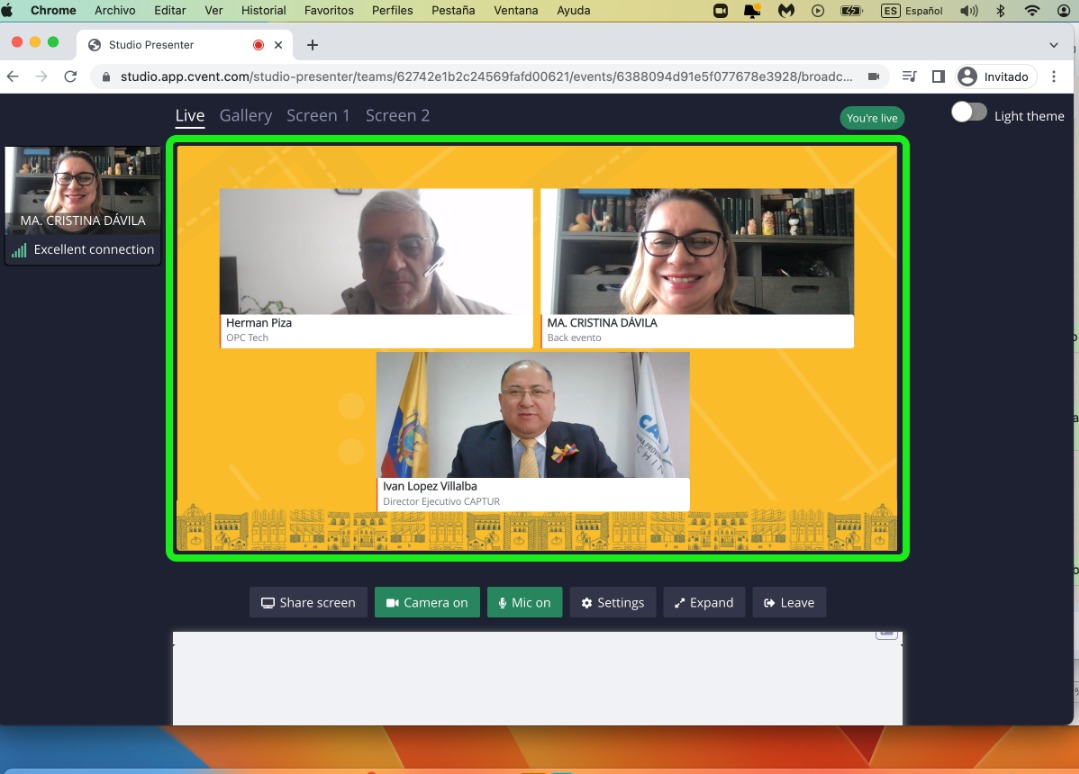
Task: Open the Chrome menu in menu bar
Action: coord(53,10)
